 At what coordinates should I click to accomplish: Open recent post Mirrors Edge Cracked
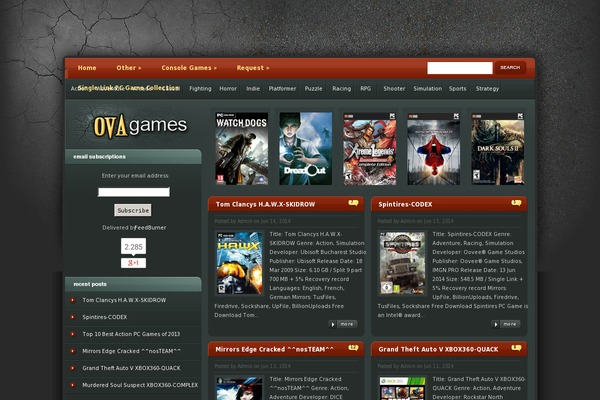tap(132, 351)
